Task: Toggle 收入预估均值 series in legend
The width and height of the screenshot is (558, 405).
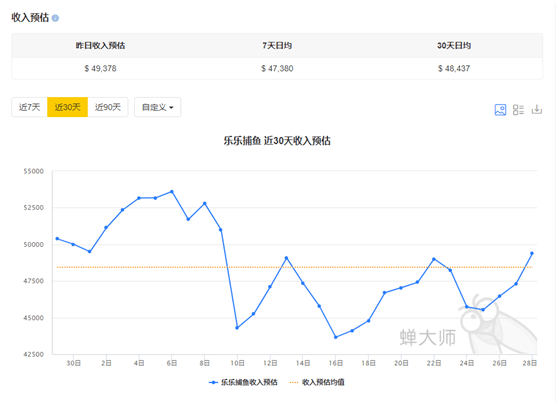Action: (317, 382)
